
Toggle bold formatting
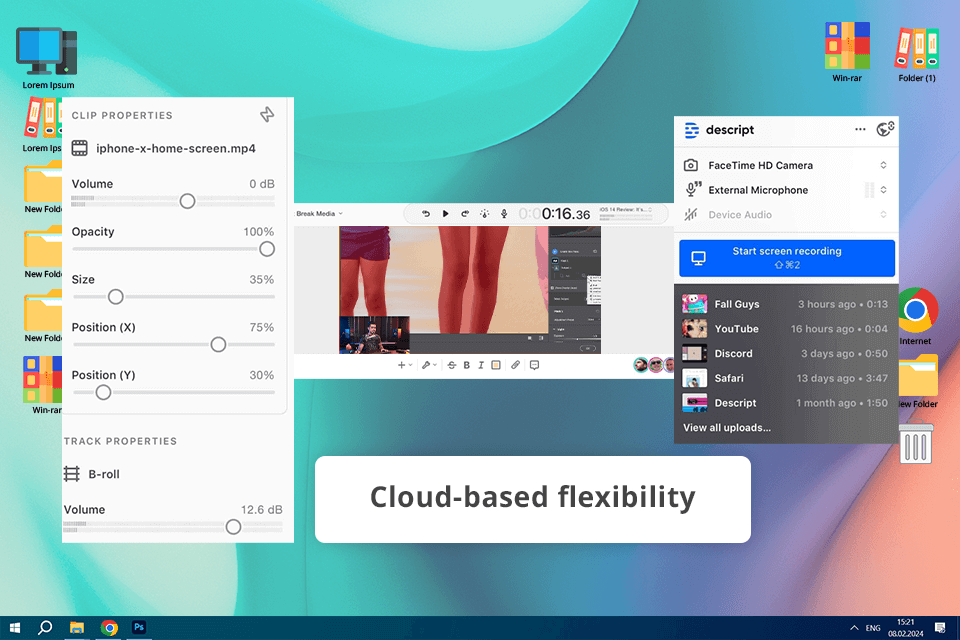pos(467,365)
